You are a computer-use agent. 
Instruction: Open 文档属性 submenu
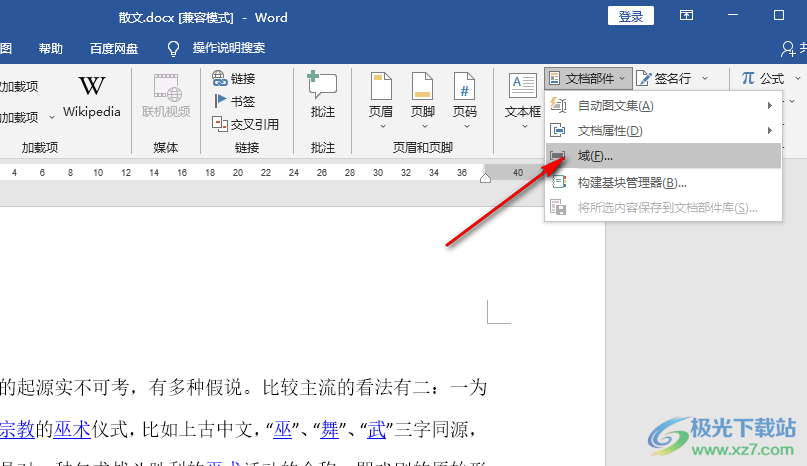click(609, 131)
